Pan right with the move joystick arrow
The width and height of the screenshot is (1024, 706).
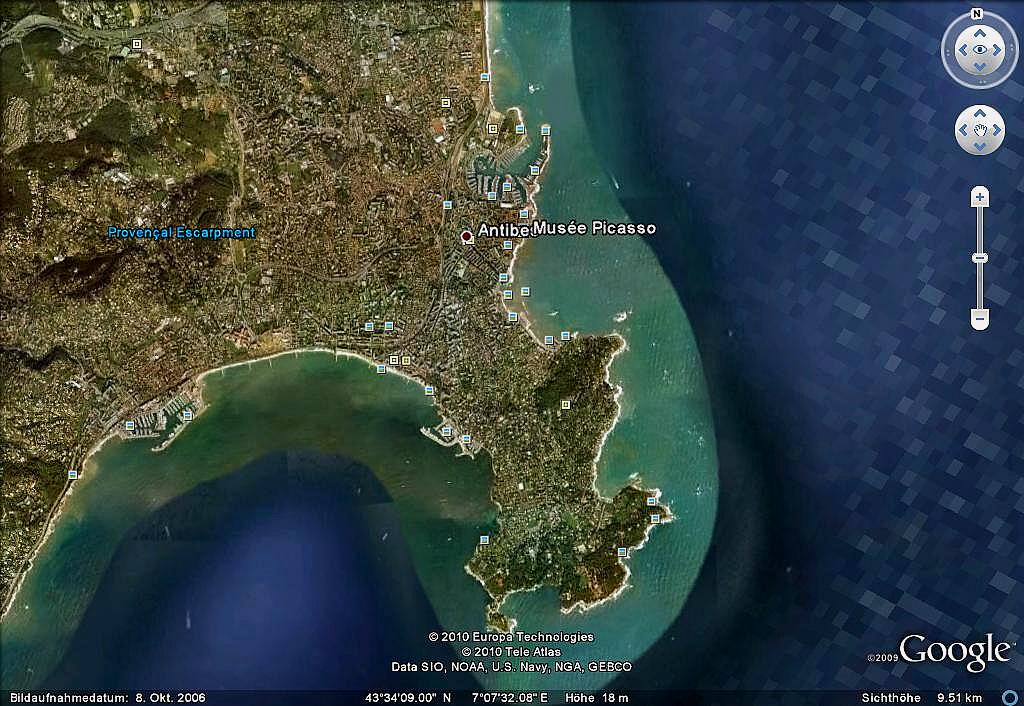[x=996, y=130]
